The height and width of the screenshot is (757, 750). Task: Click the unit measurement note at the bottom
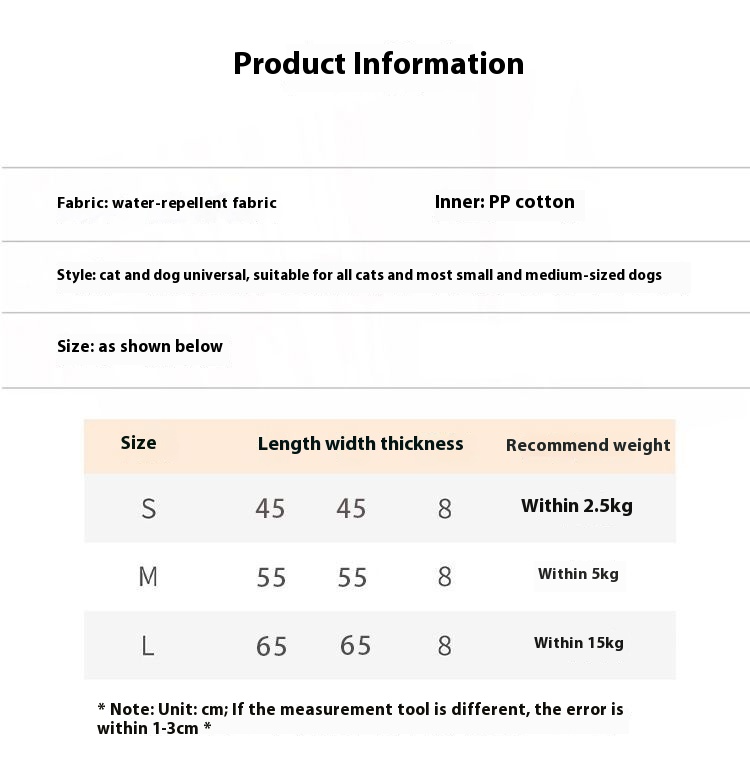360,718
